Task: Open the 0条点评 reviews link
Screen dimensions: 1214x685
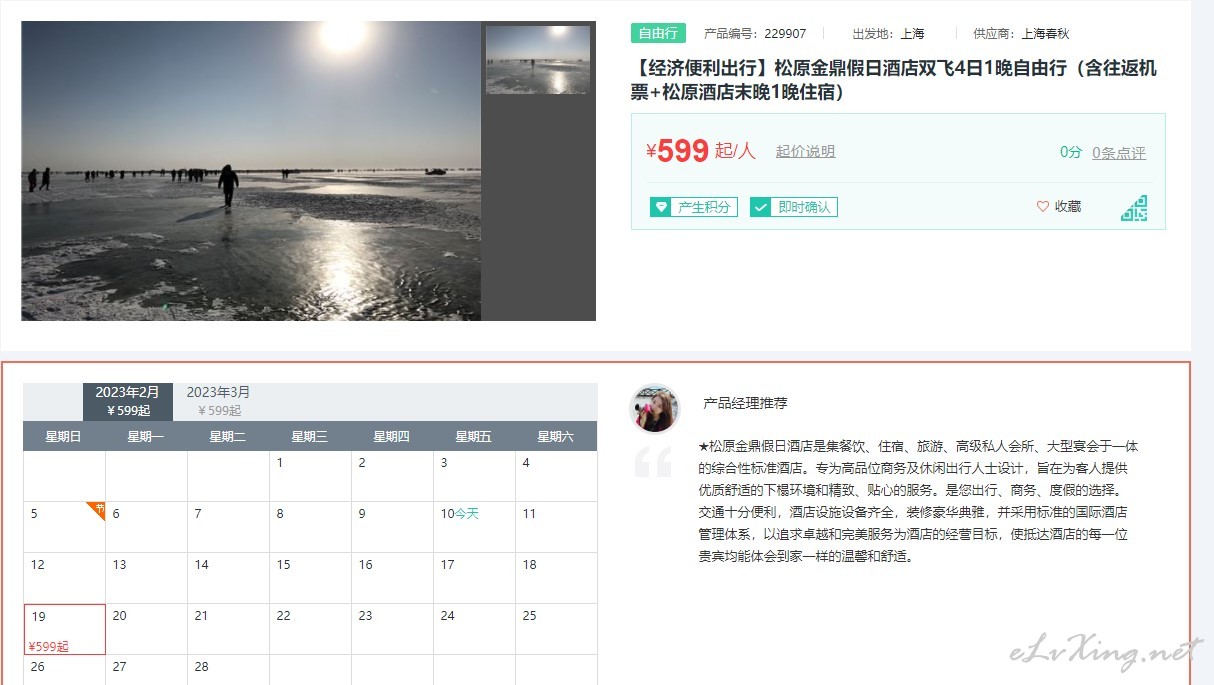Action: [1119, 153]
